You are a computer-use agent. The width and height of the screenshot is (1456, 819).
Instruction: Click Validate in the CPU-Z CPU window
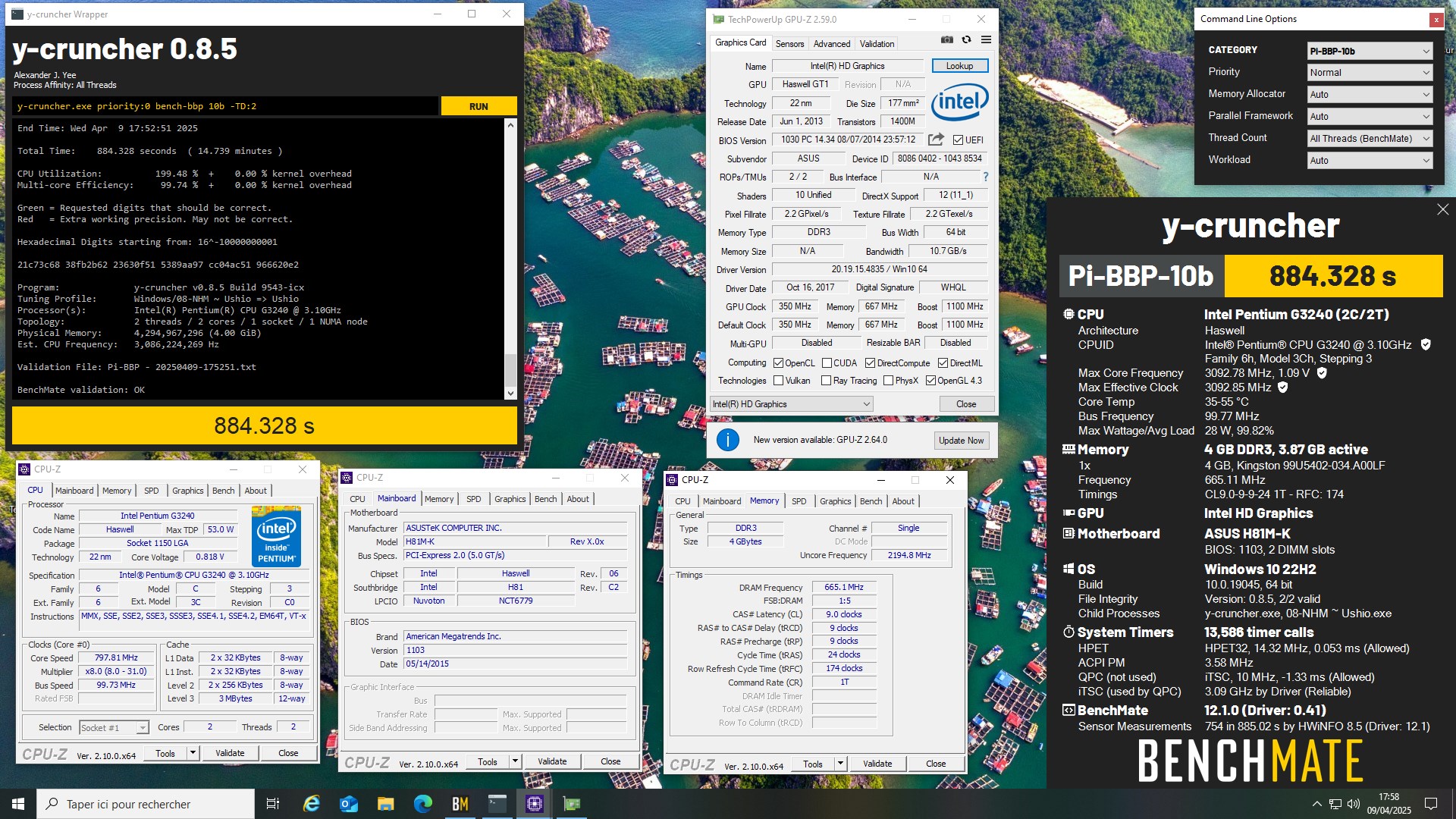pyautogui.click(x=230, y=753)
